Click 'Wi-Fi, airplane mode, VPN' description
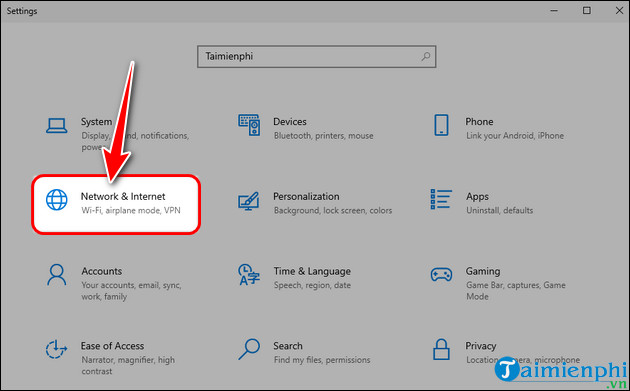The height and width of the screenshot is (391, 630). click(131, 211)
